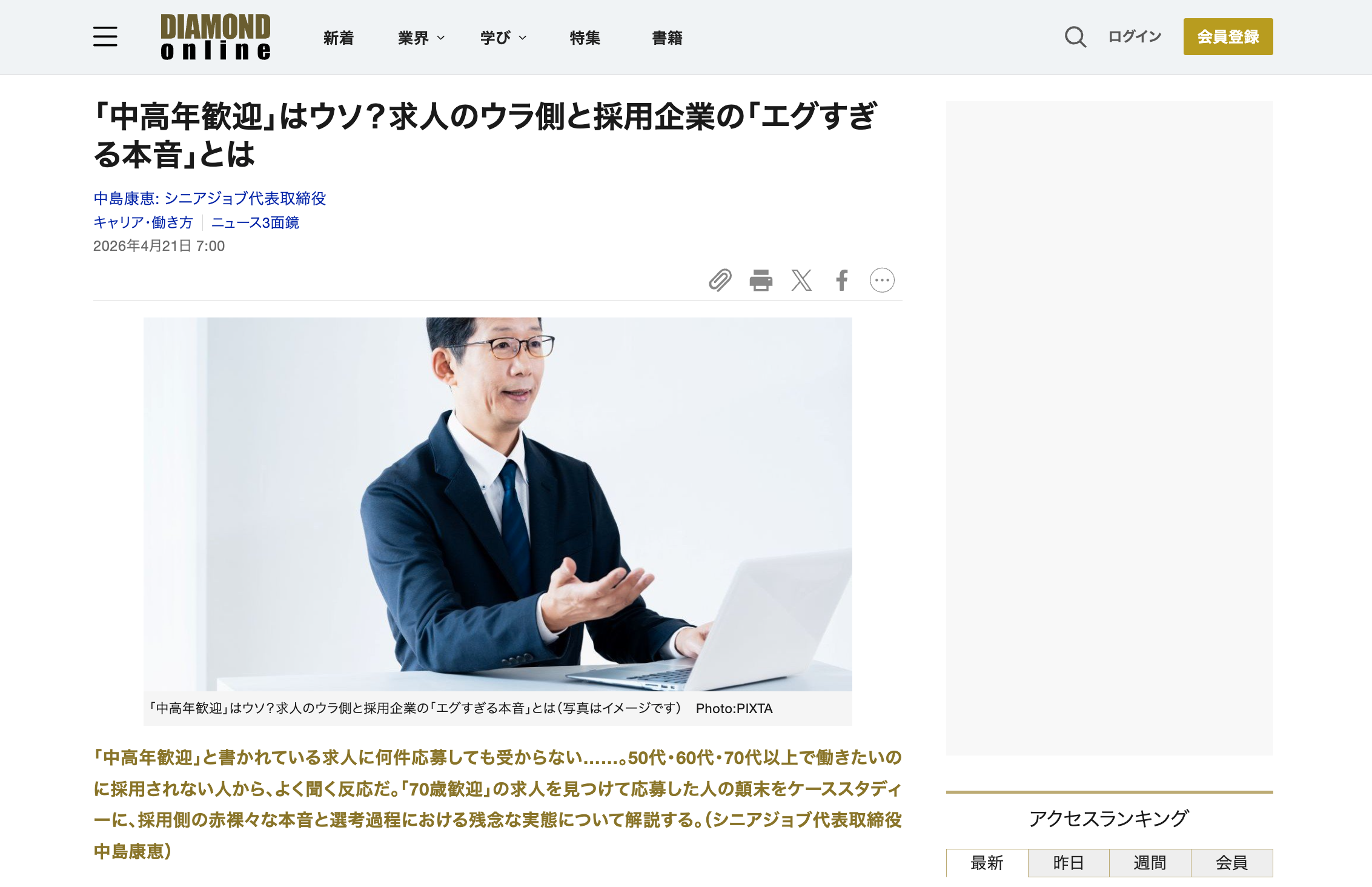The image size is (1372, 887).
Task: Go to Diamond Online home logo
Action: coord(216,37)
